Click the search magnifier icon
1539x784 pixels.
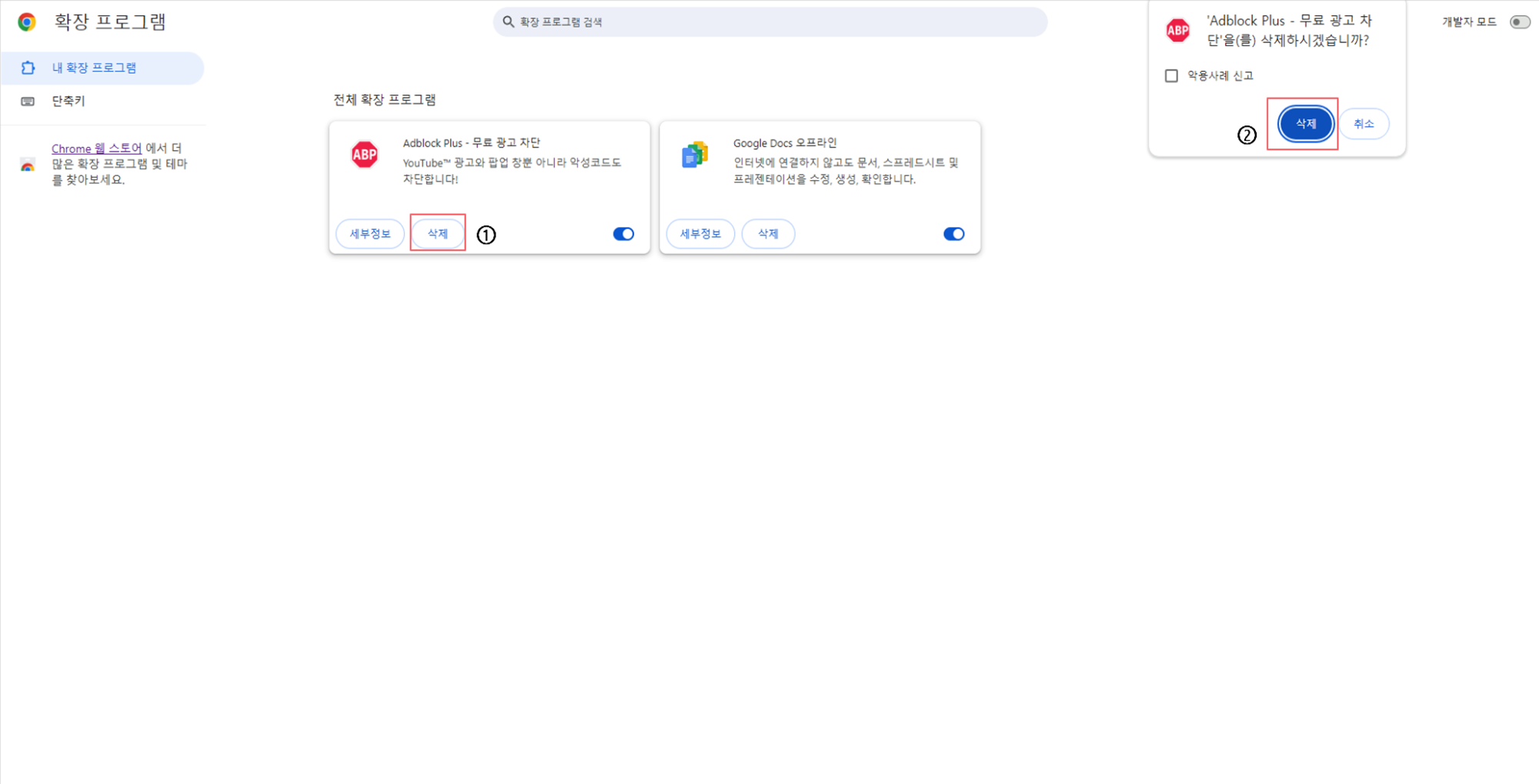pos(508,22)
